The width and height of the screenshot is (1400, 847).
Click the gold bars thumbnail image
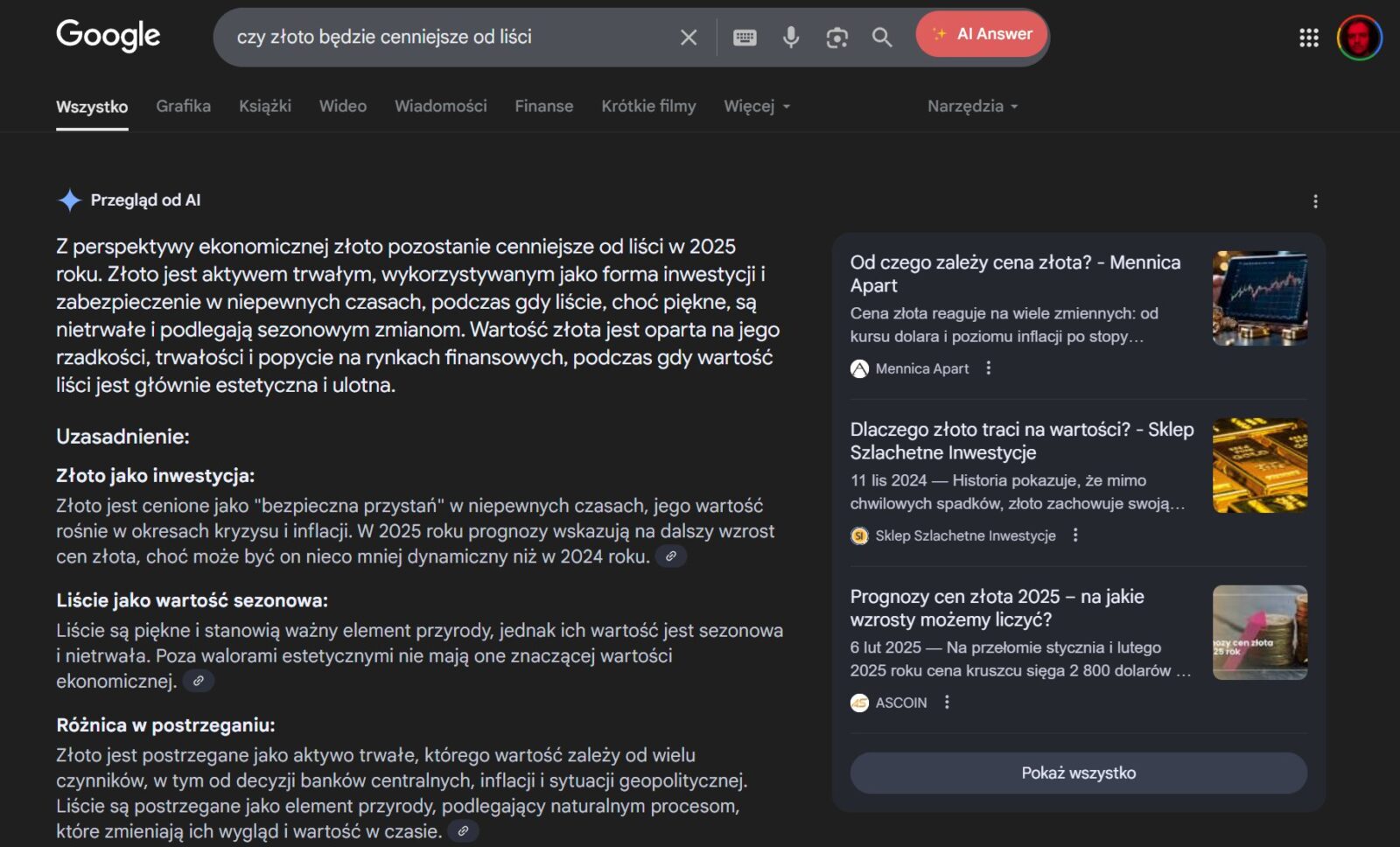click(x=1259, y=465)
